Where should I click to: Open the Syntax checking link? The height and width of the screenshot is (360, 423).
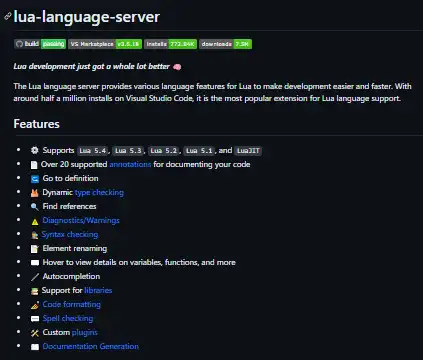tap(70, 234)
